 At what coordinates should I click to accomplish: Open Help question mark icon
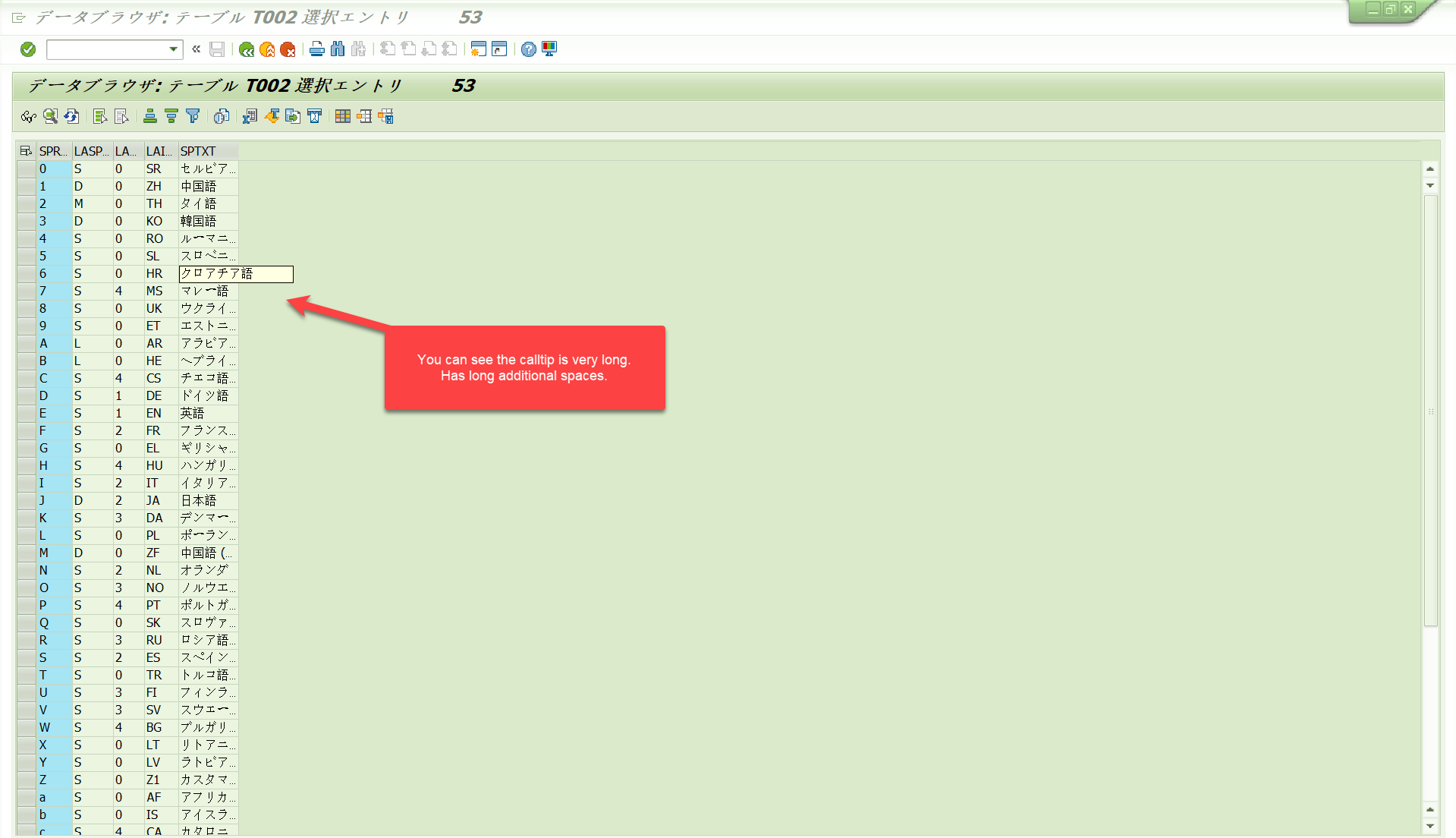pos(529,49)
